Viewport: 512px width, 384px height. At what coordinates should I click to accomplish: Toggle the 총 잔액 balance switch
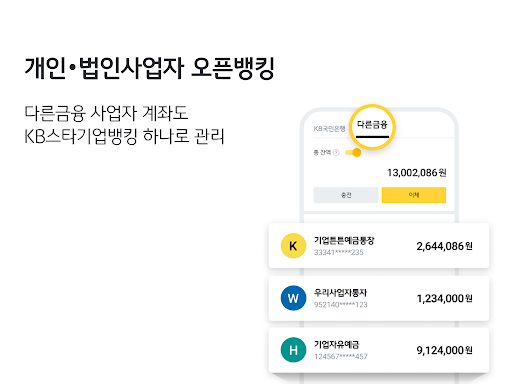[353, 153]
